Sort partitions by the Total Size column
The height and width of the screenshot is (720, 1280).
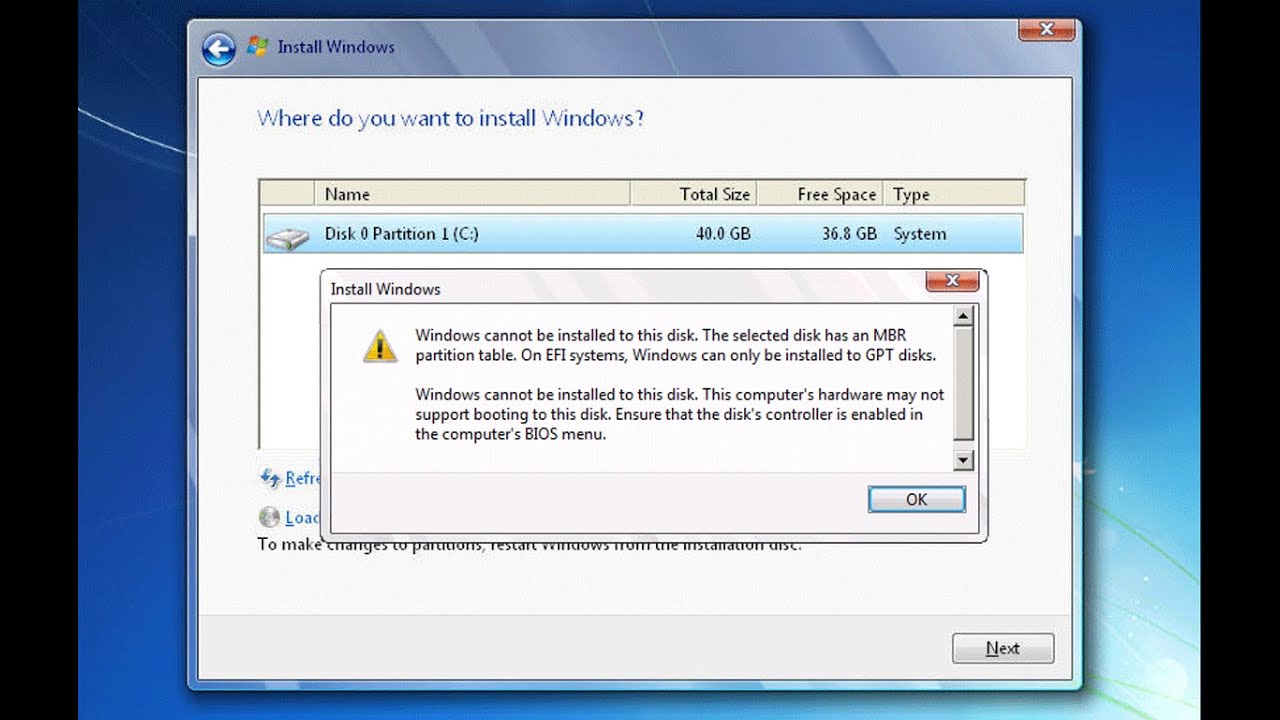(693, 194)
